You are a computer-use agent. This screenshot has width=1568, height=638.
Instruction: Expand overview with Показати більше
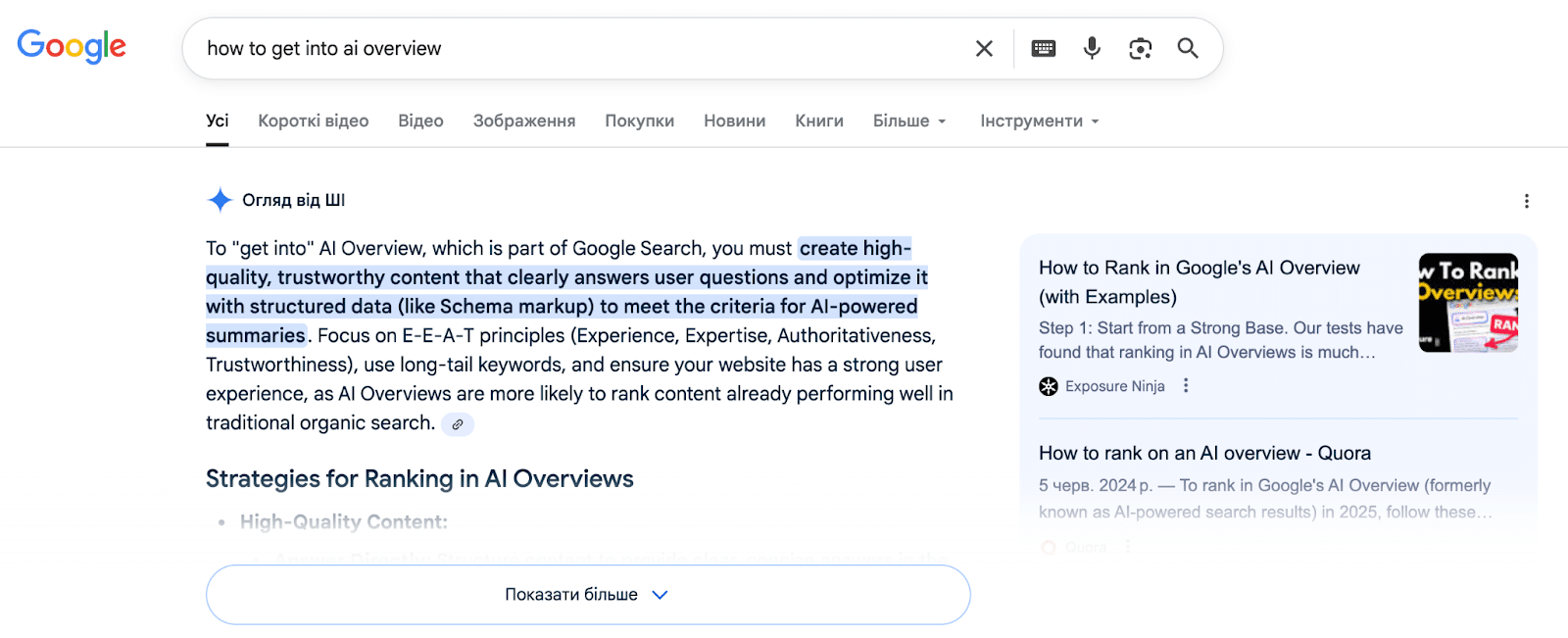pyautogui.click(x=587, y=595)
